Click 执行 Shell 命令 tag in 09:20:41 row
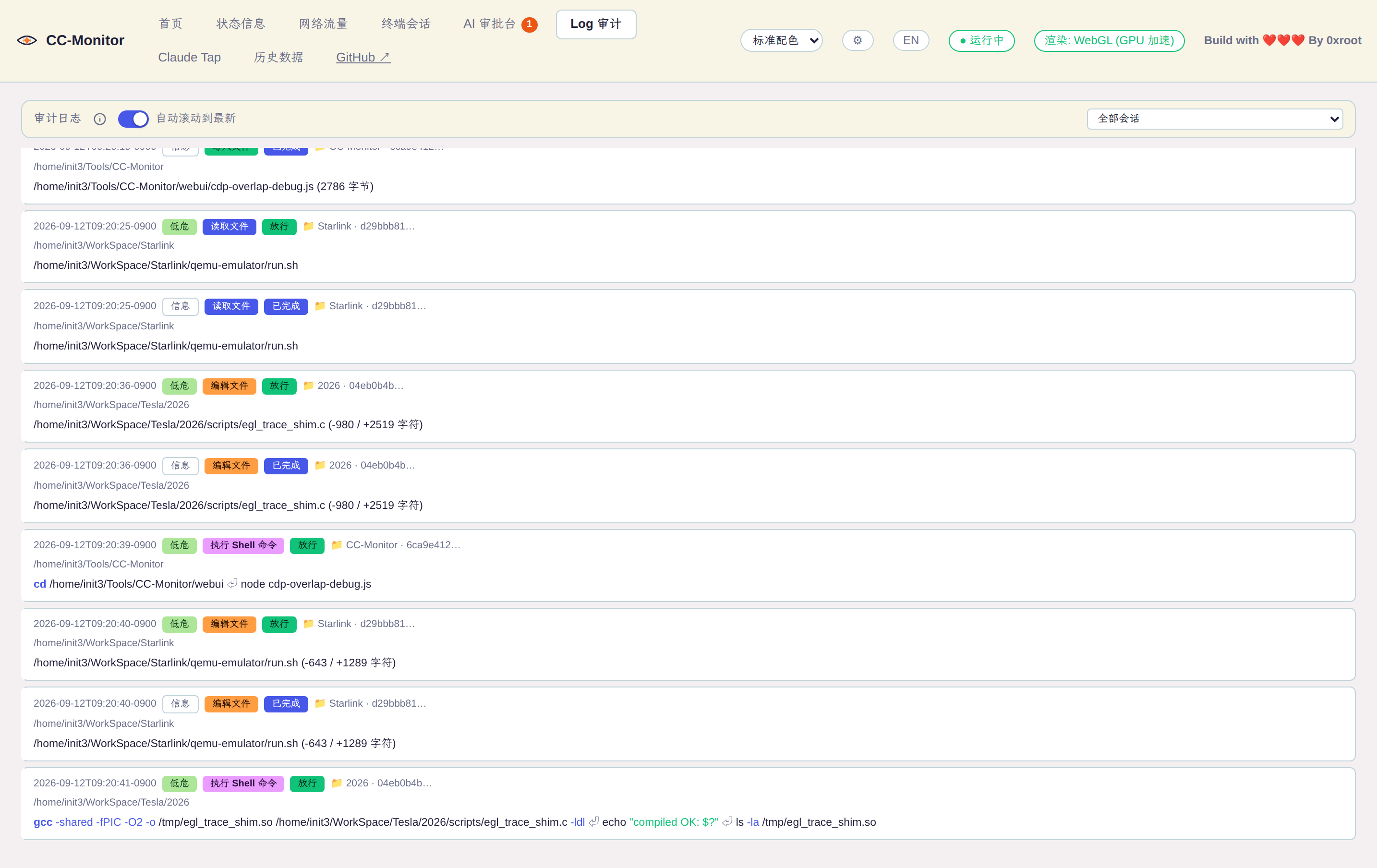The image size is (1377, 868). (243, 784)
